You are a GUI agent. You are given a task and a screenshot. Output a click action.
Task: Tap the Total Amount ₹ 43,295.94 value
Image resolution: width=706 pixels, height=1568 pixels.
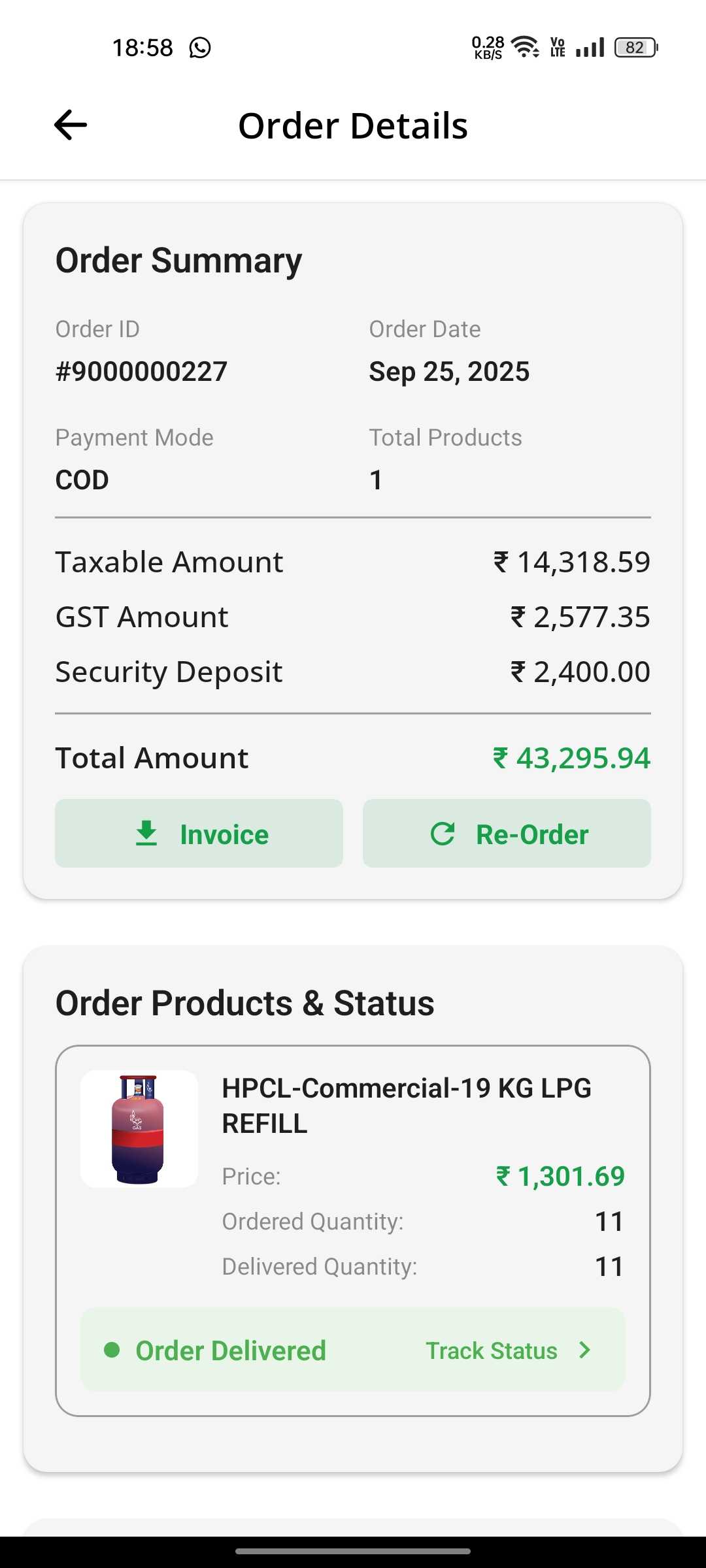pyautogui.click(x=571, y=758)
